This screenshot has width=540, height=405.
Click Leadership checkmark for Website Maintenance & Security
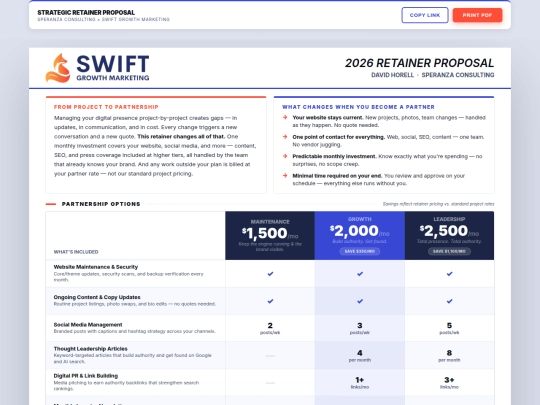tap(449, 274)
